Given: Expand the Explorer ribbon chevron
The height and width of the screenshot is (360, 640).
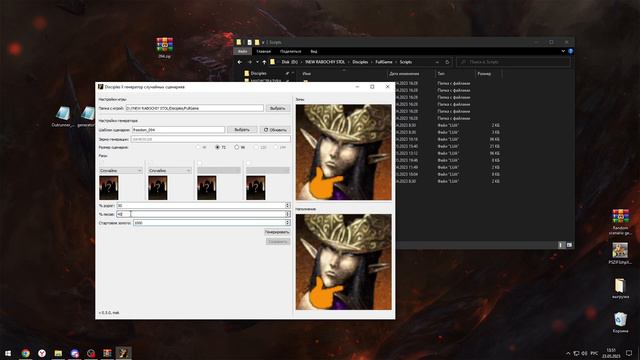Looking at the screenshot, I should [x=563, y=51].
